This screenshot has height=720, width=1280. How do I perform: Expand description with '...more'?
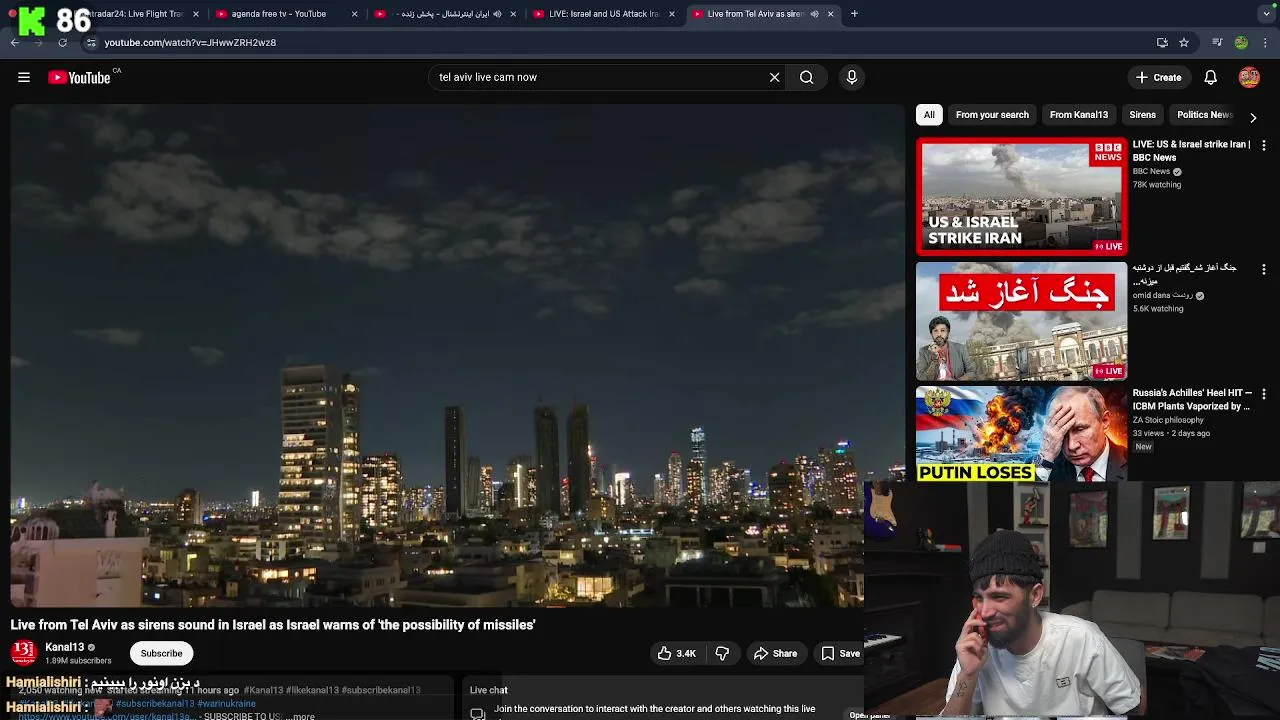coord(300,716)
